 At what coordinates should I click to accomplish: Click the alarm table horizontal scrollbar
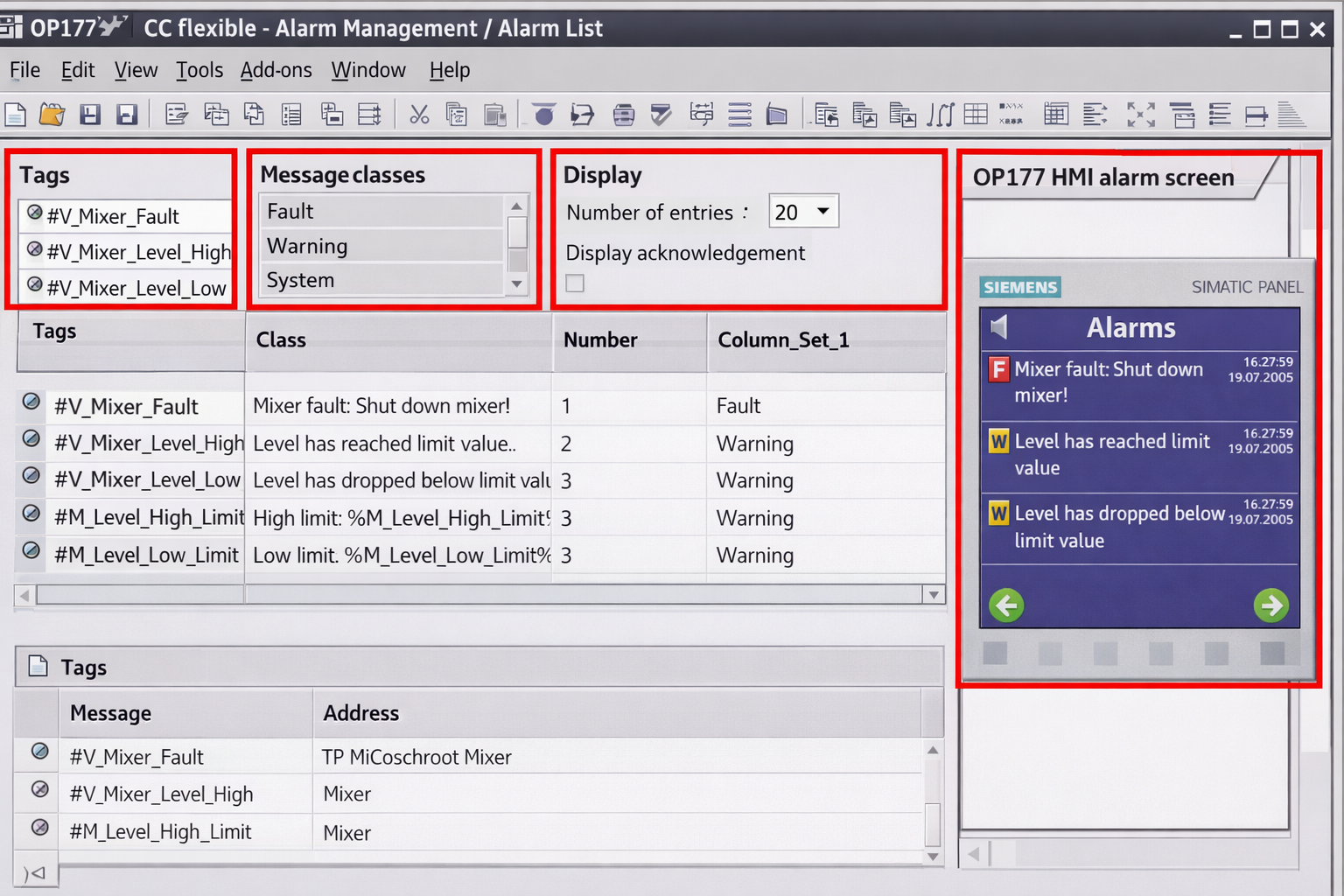[472, 595]
